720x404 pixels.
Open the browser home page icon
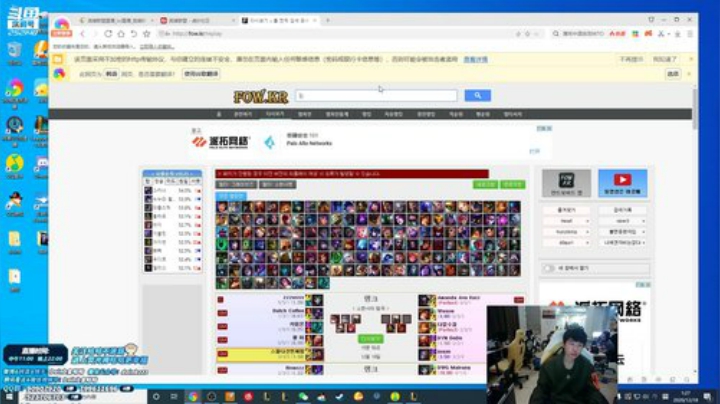121,34
